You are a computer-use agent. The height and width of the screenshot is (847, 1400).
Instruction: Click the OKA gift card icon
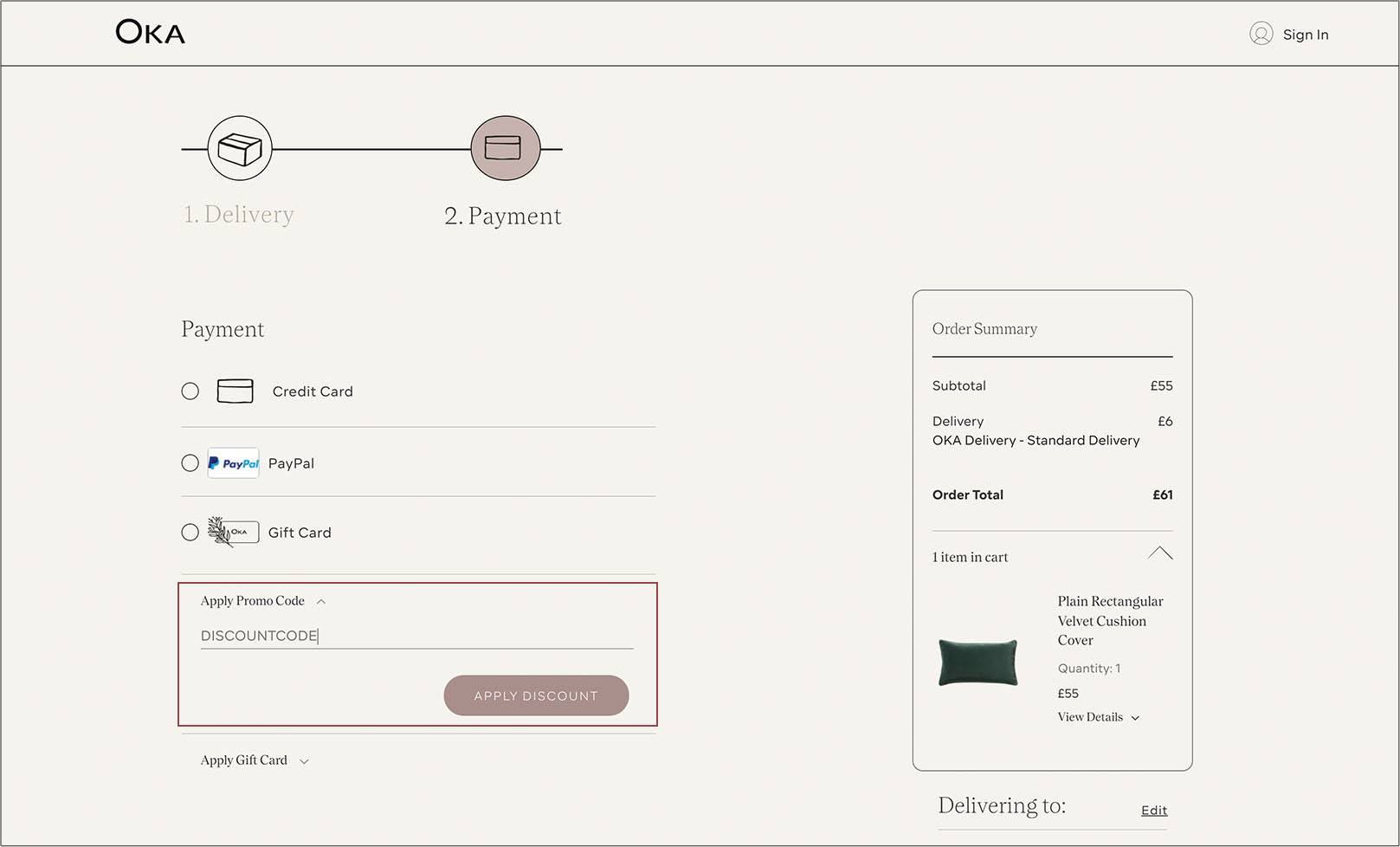[233, 532]
